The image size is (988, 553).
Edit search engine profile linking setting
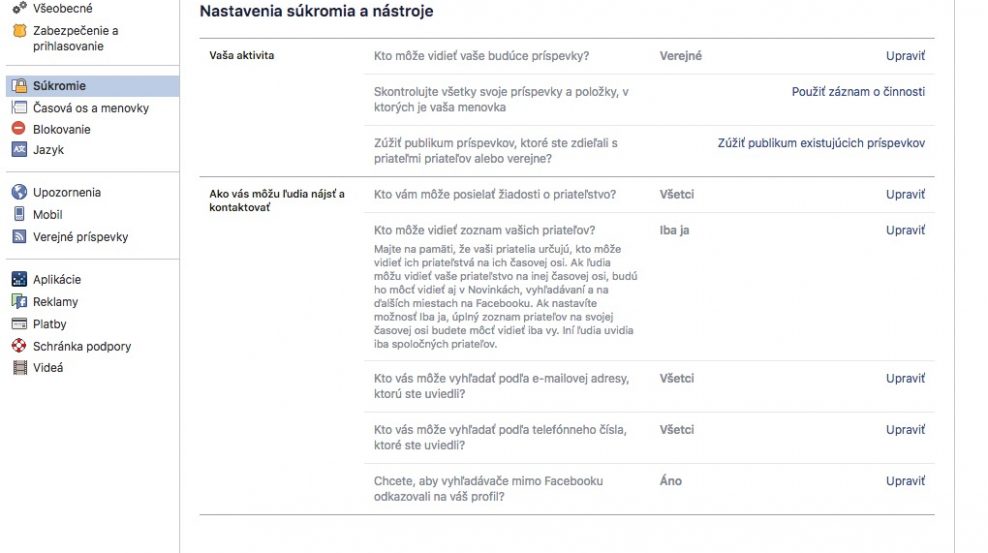pyautogui.click(x=905, y=481)
